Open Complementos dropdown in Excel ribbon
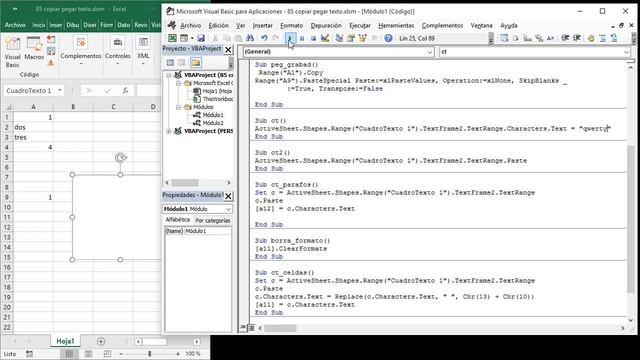Viewport: 640px width, 360px height. click(81, 51)
